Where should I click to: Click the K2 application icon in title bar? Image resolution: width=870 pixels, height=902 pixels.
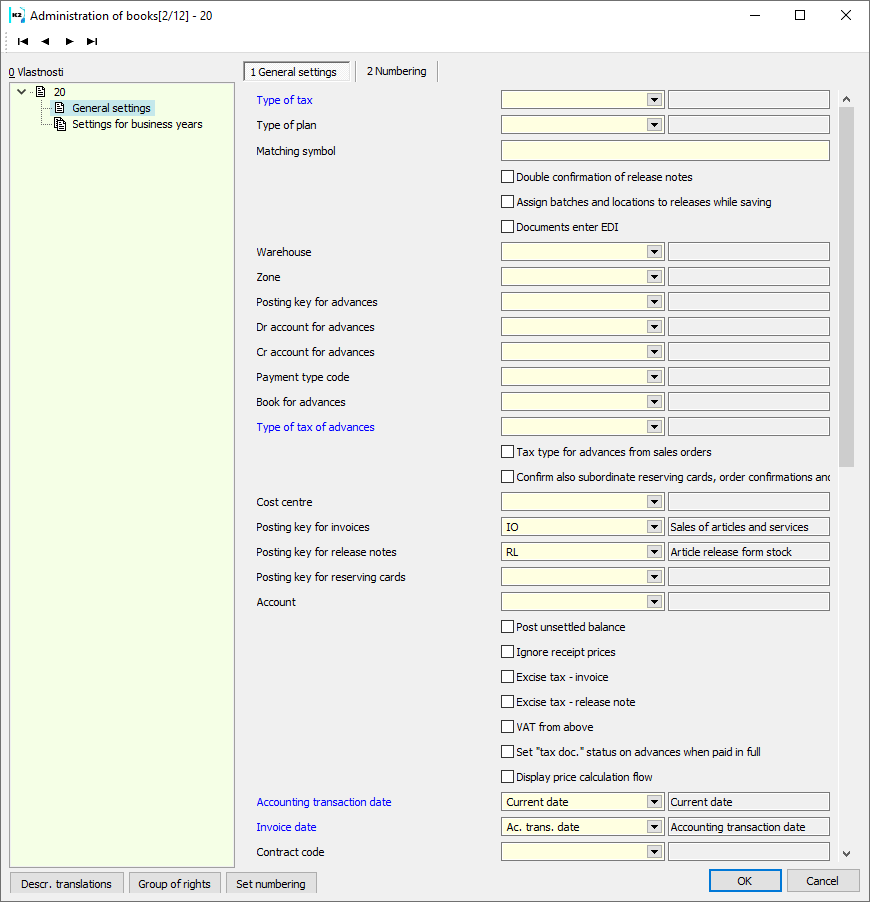[17, 16]
